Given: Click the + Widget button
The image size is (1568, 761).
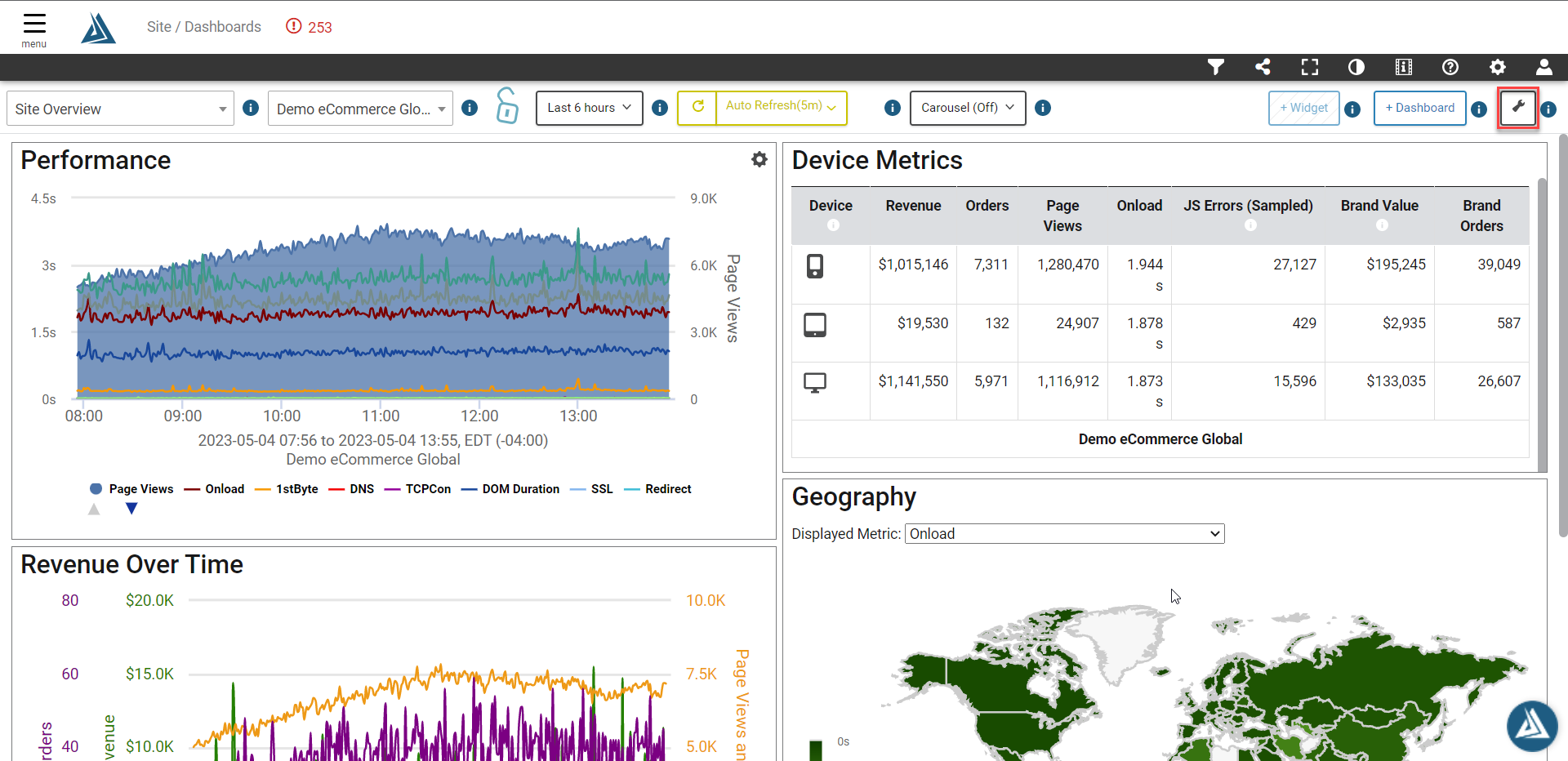Looking at the screenshot, I should [x=1304, y=108].
